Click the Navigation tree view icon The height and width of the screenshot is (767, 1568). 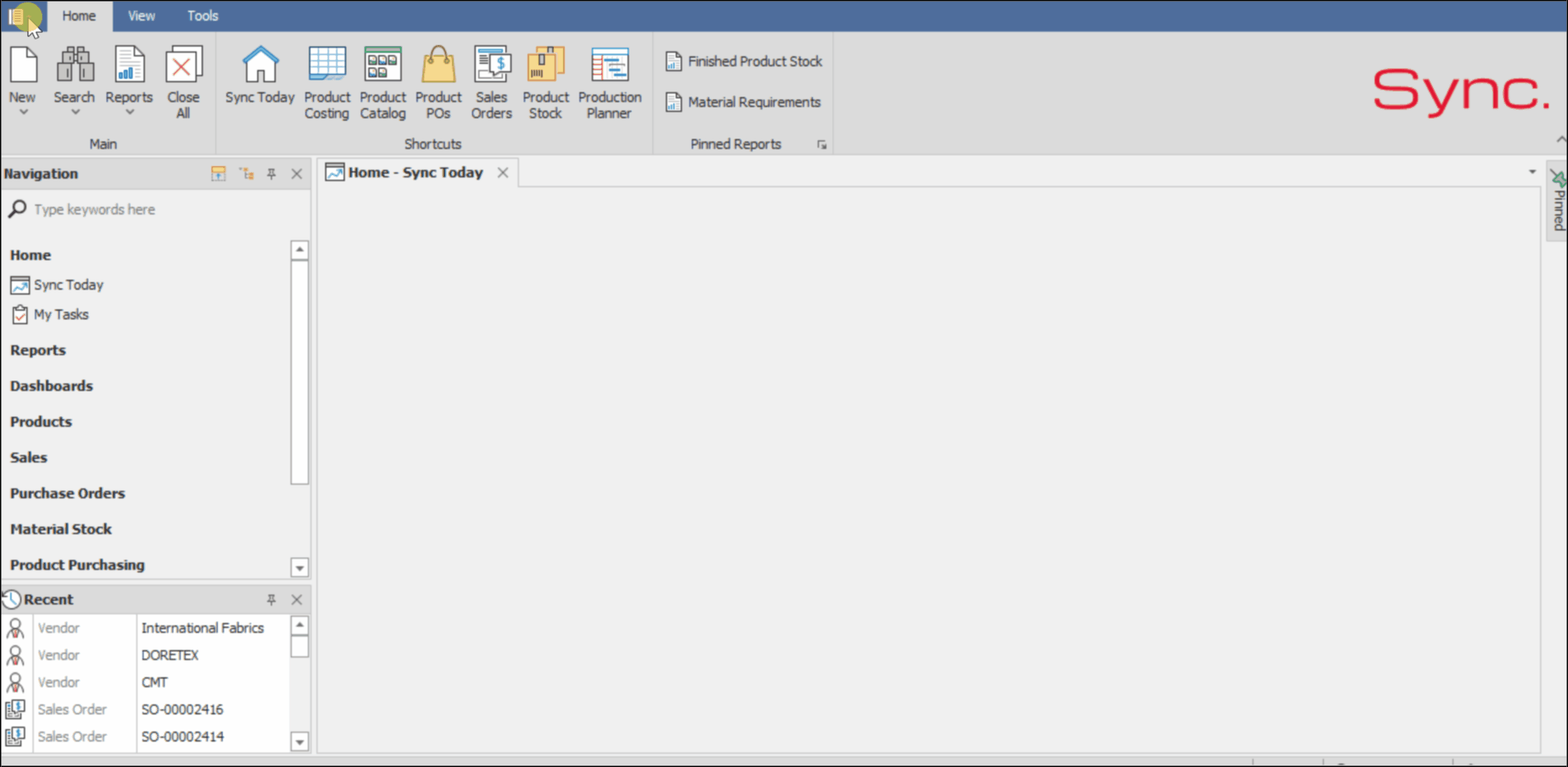[246, 174]
